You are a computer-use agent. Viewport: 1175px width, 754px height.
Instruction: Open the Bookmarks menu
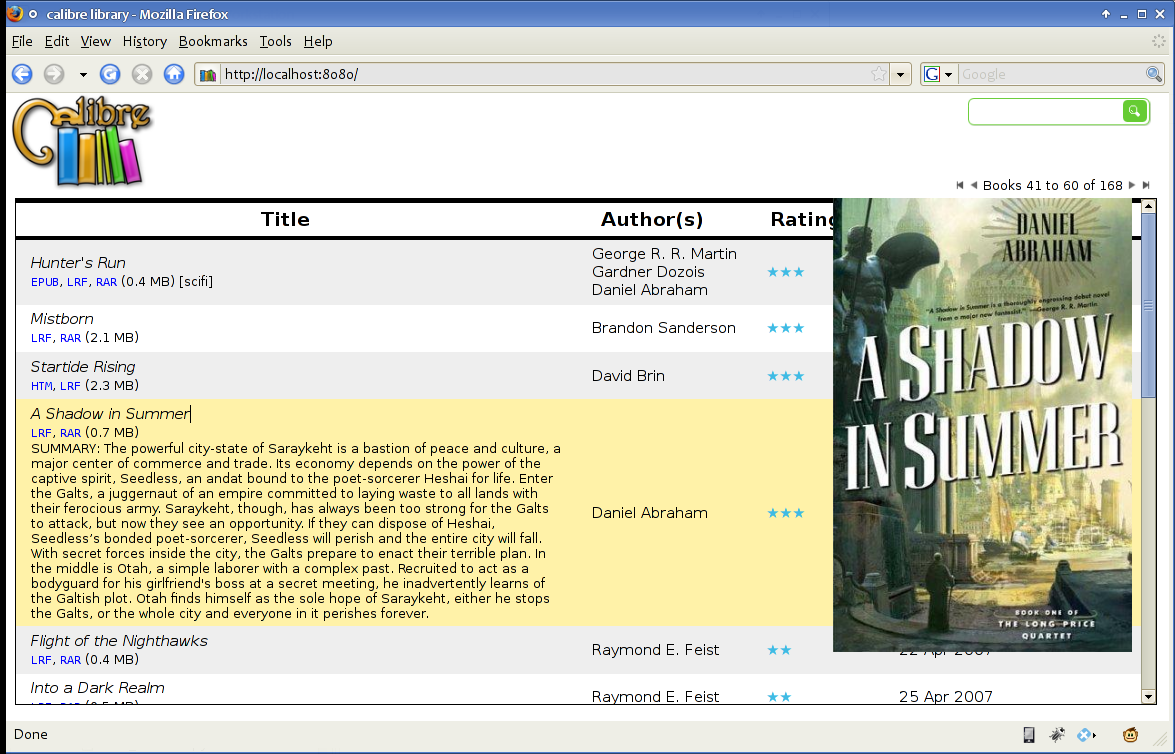point(213,41)
